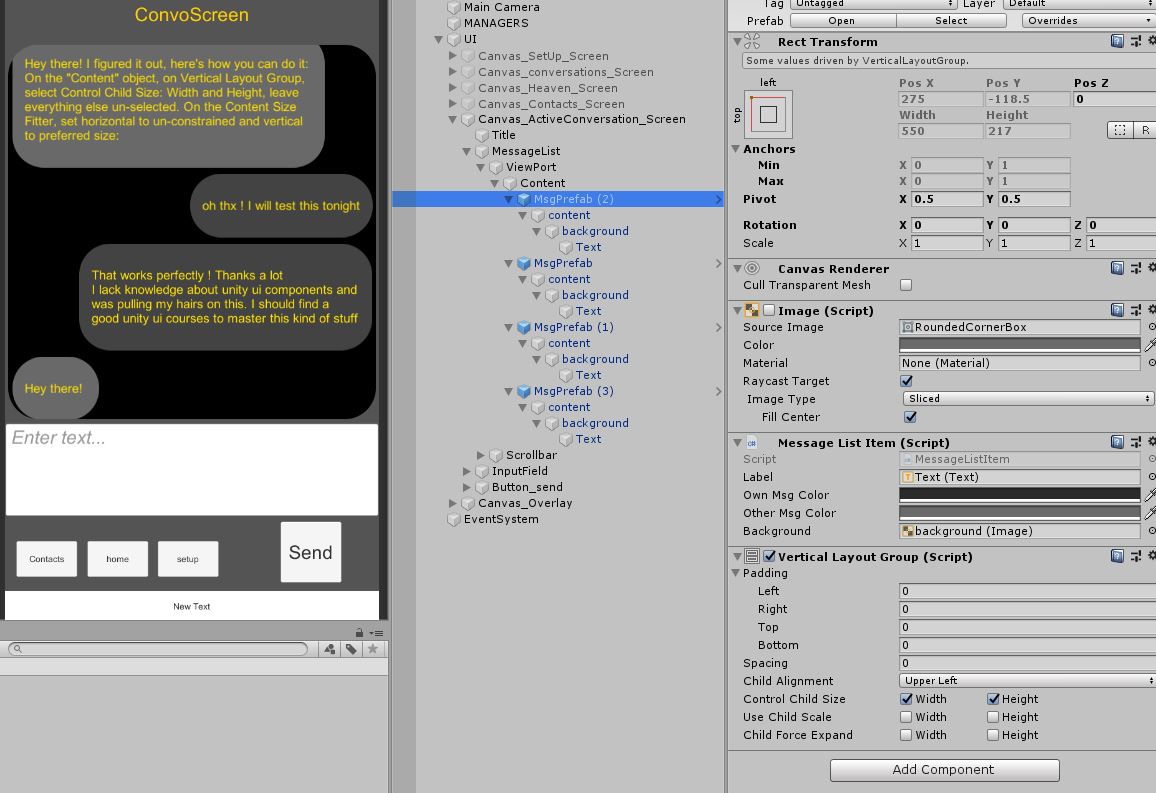The height and width of the screenshot is (793, 1156).
Task: Click the Contacts button in preview
Action: click(46, 559)
